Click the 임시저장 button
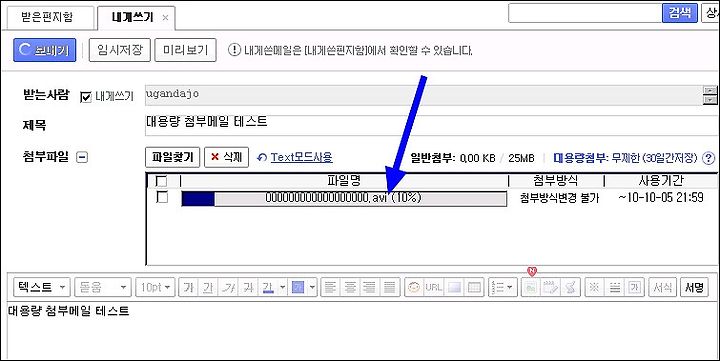 click(119, 50)
